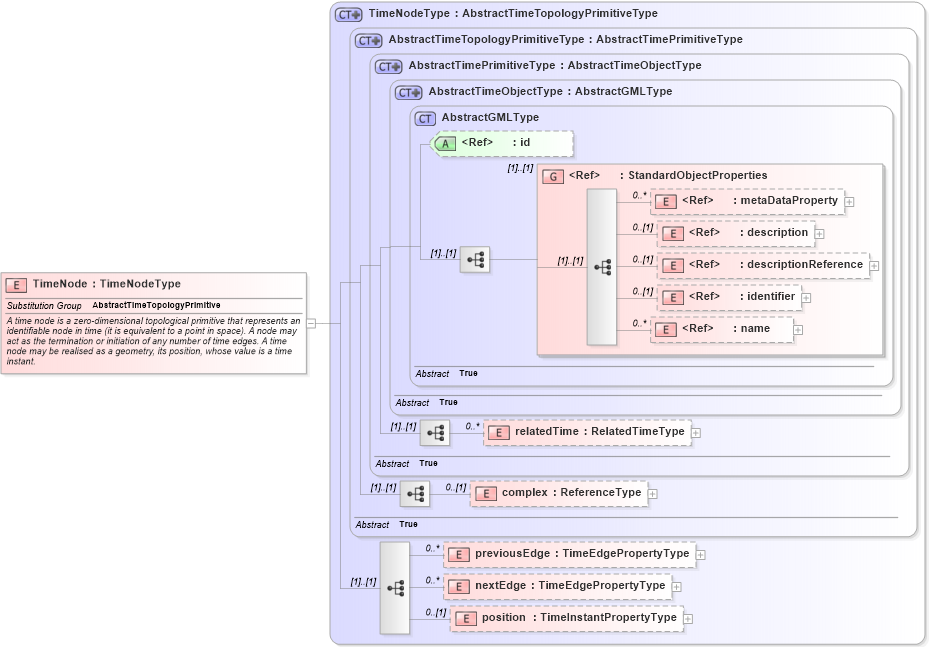930x647 pixels.
Task: Click the CT icon of AbstractGMLType
Action: 425,119
